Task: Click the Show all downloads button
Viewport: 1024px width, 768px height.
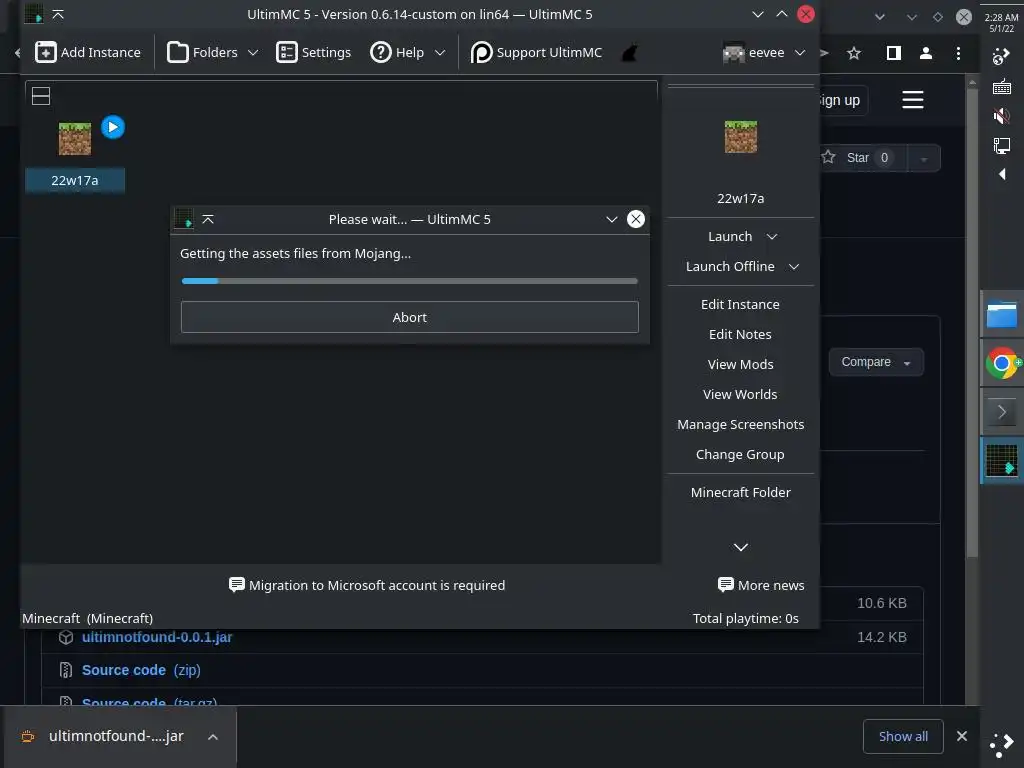Action: [903, 736]
